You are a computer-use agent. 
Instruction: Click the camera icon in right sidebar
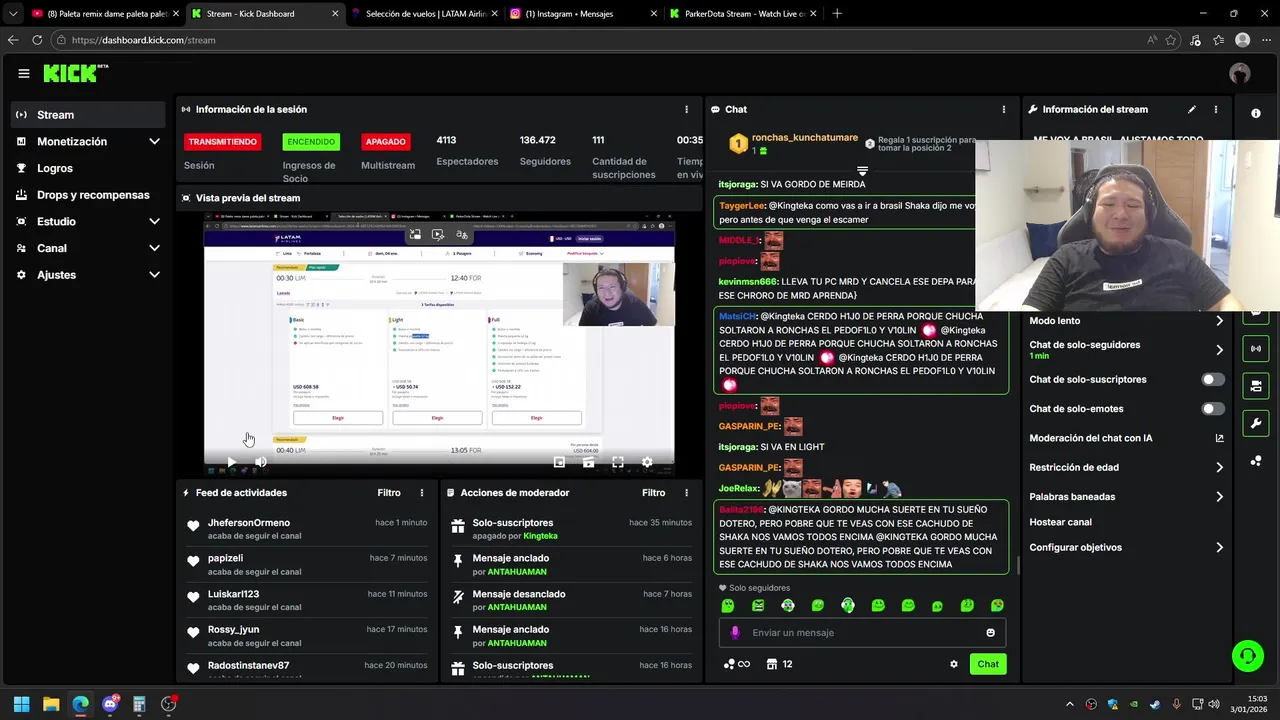pos(1256,386)
